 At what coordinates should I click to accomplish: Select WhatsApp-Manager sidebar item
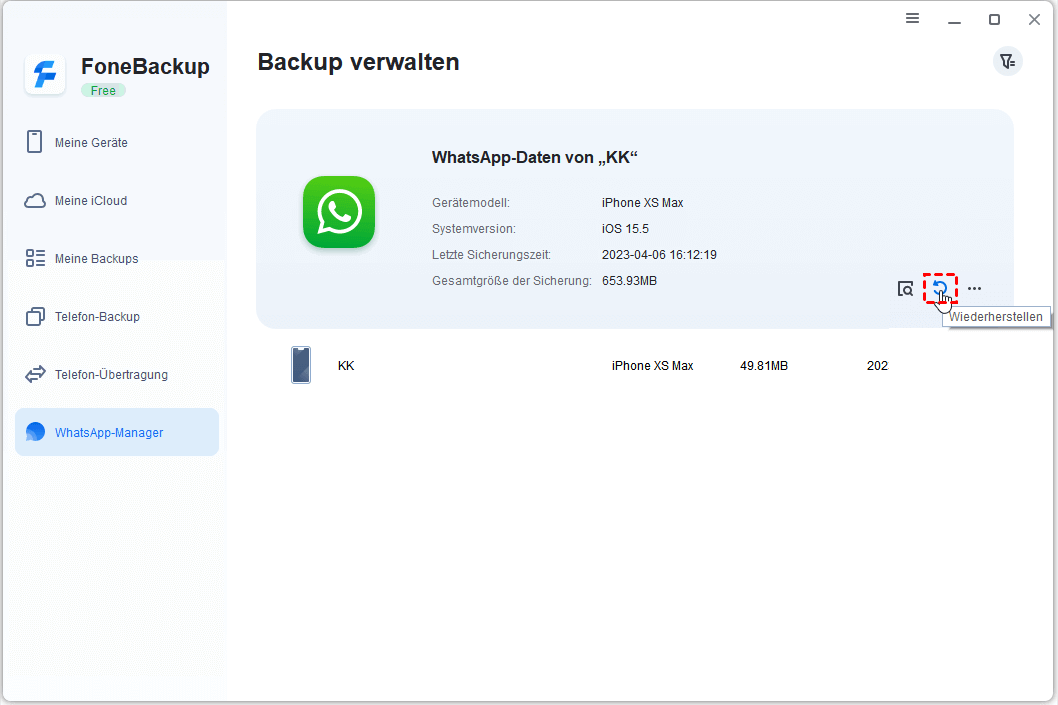click(117, 432)
